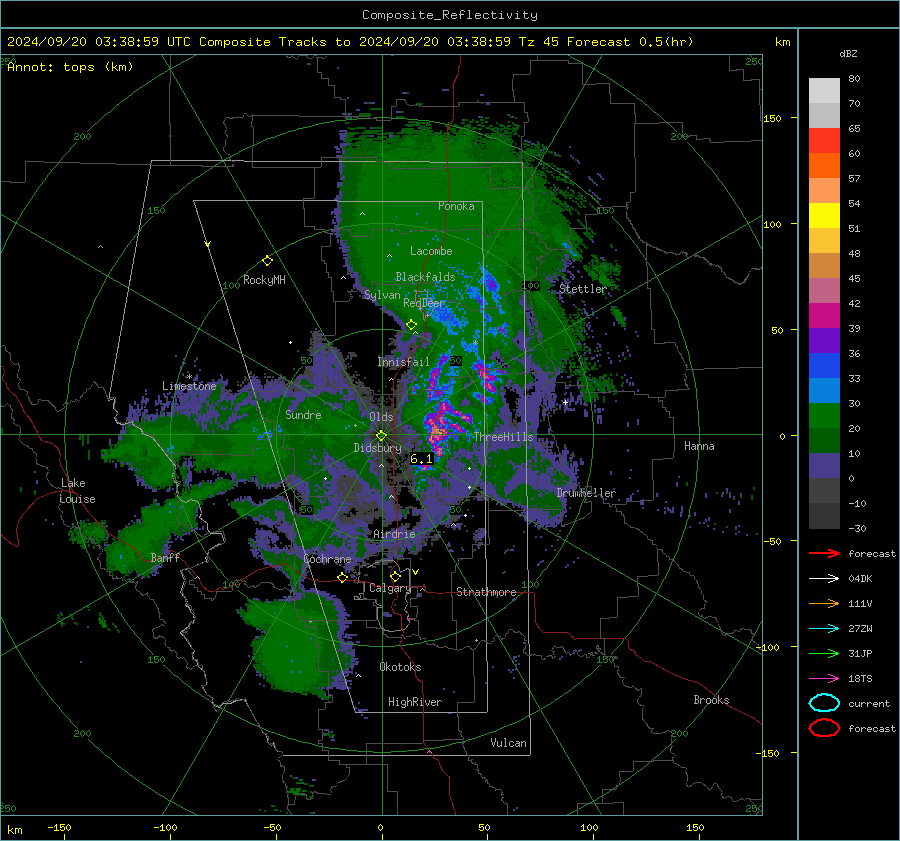Click the orange 57-60 dBZ swatch

pyautogui.click(x=824, y=166)
